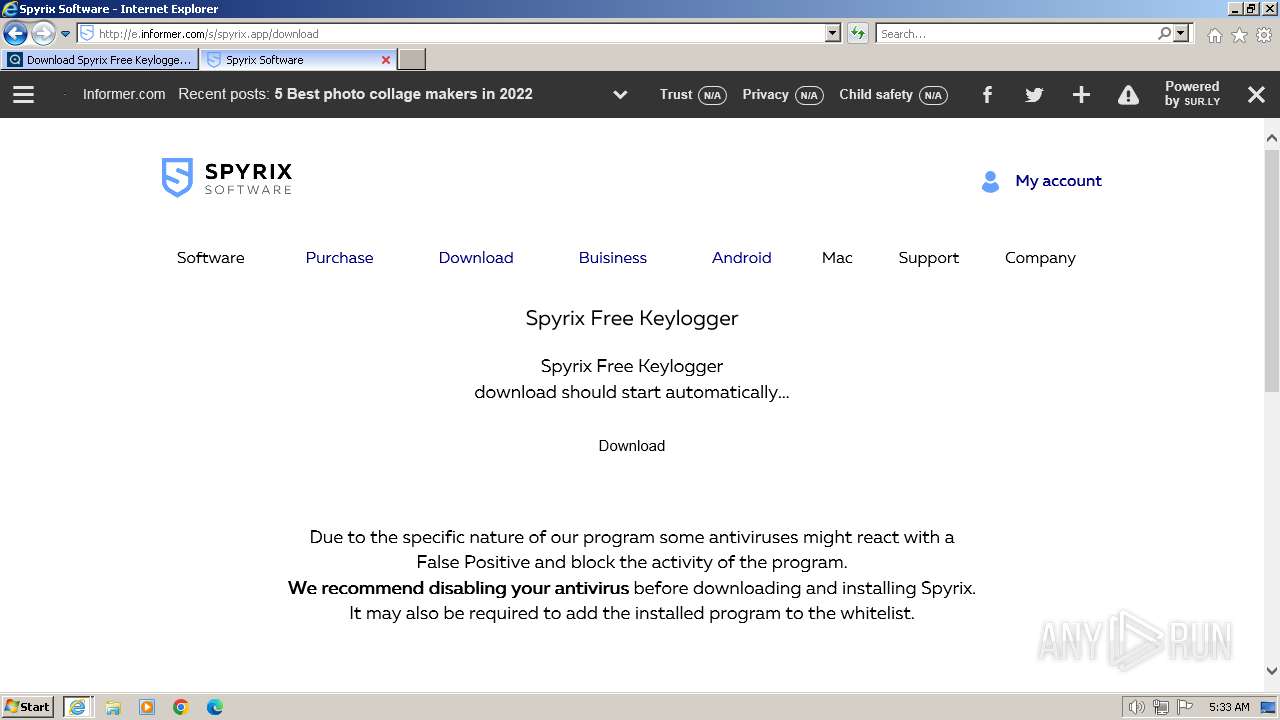Viewport: 1280px width, 720px height.
Task: Open the browser Home icon
Action: [x=1214, y=35]
